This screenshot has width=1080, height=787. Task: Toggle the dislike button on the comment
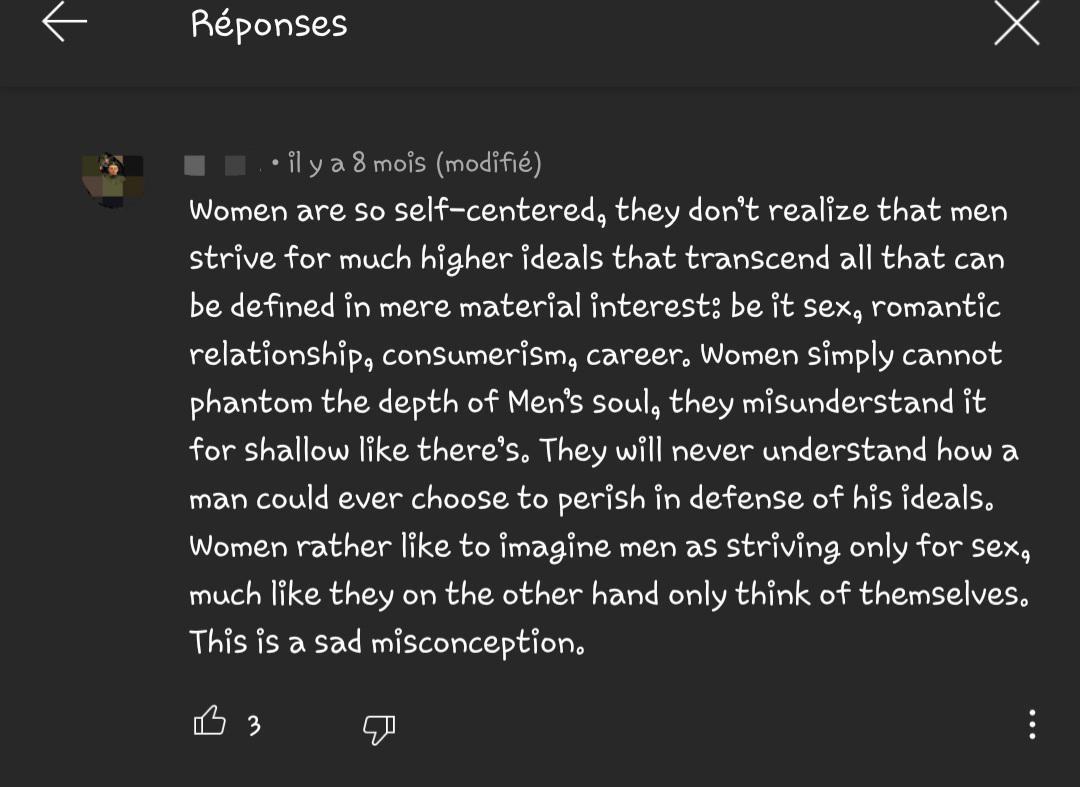click(x=380, y=728)
